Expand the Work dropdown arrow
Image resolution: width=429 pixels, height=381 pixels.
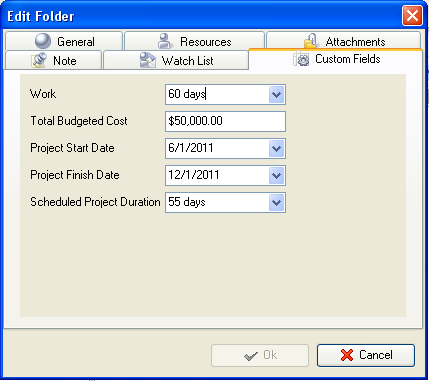point(276,95)
